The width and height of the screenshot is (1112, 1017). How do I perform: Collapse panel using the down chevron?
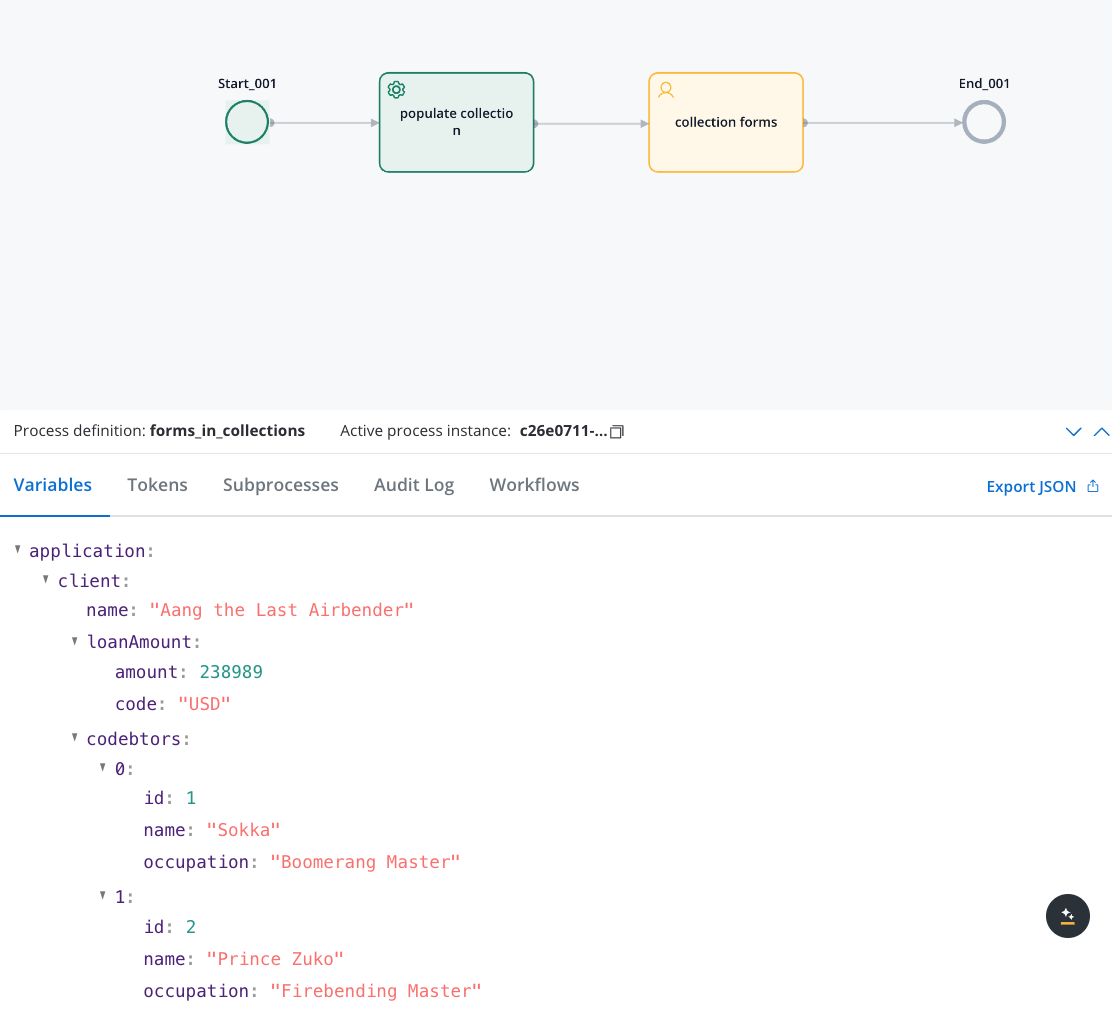[x=1074, y=432]
